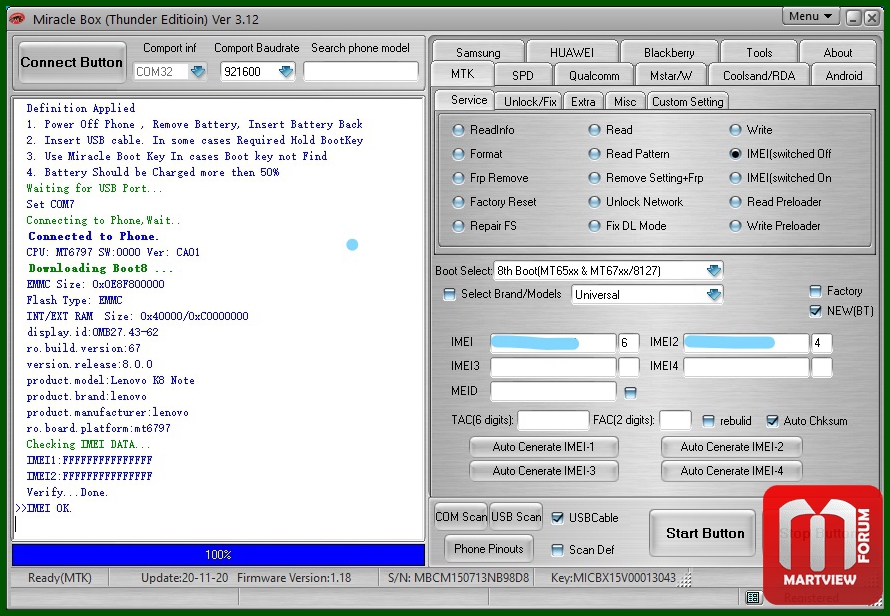Screen dimensions: 890x616
Task: Click the 100% blue progress bar
Action: pyautogui.click(x=219, y=555)
